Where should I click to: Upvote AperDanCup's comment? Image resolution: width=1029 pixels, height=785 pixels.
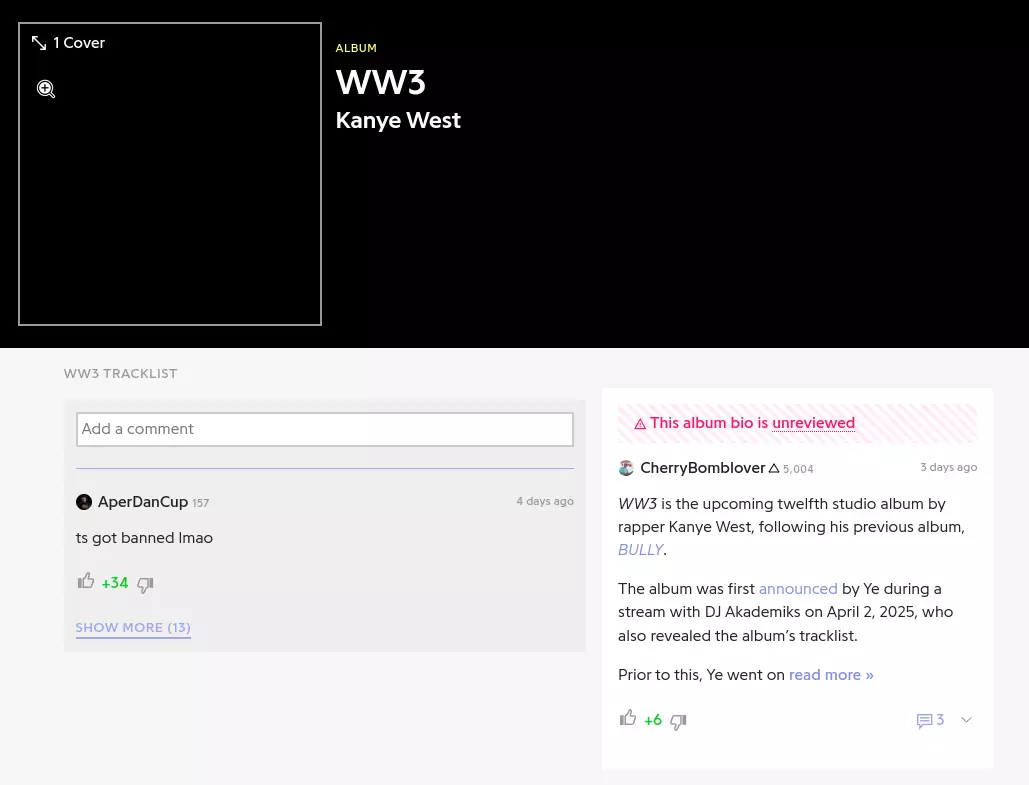point(86,582)
